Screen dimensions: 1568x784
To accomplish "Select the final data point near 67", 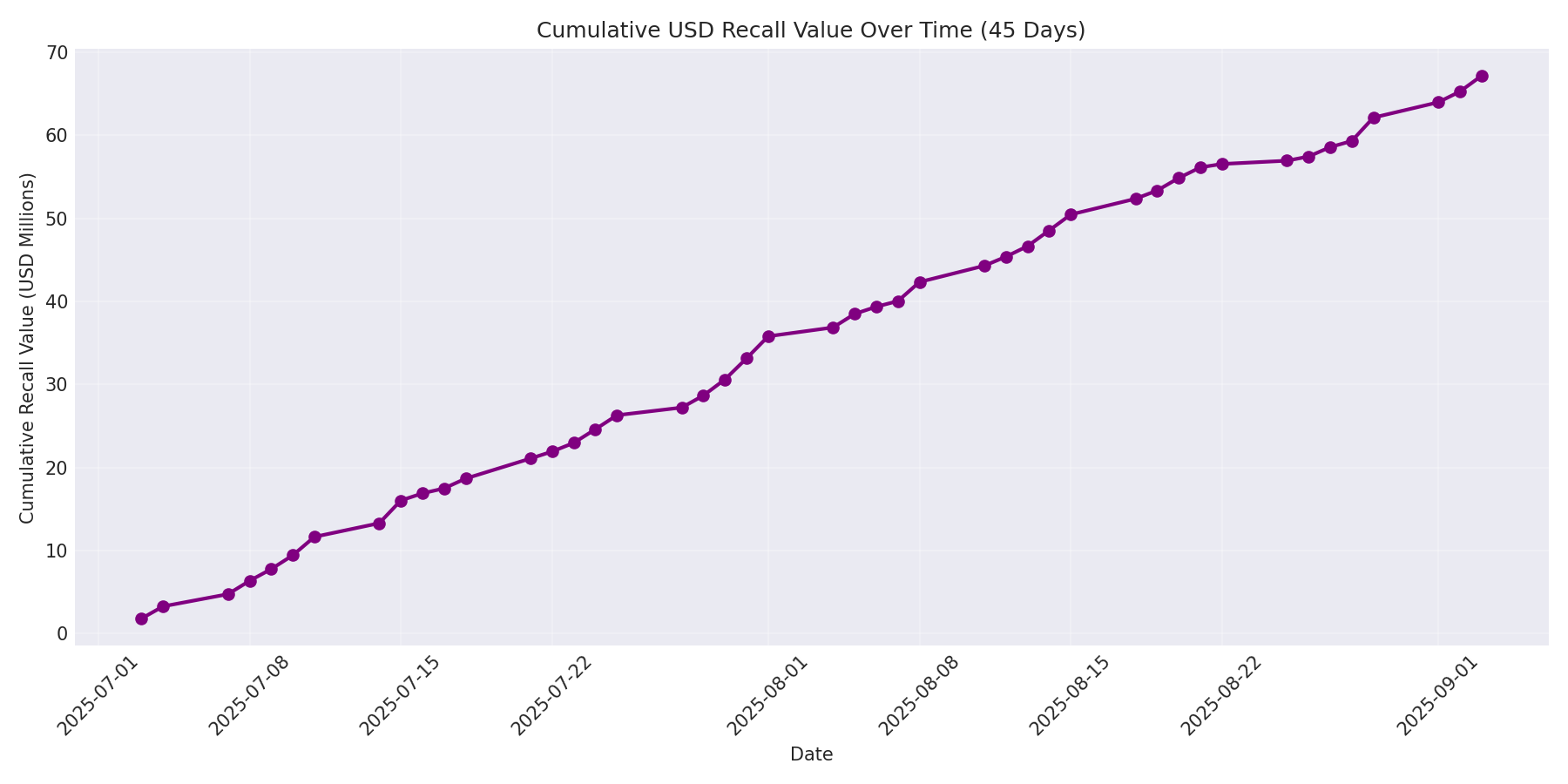I will click(1481, 76).
